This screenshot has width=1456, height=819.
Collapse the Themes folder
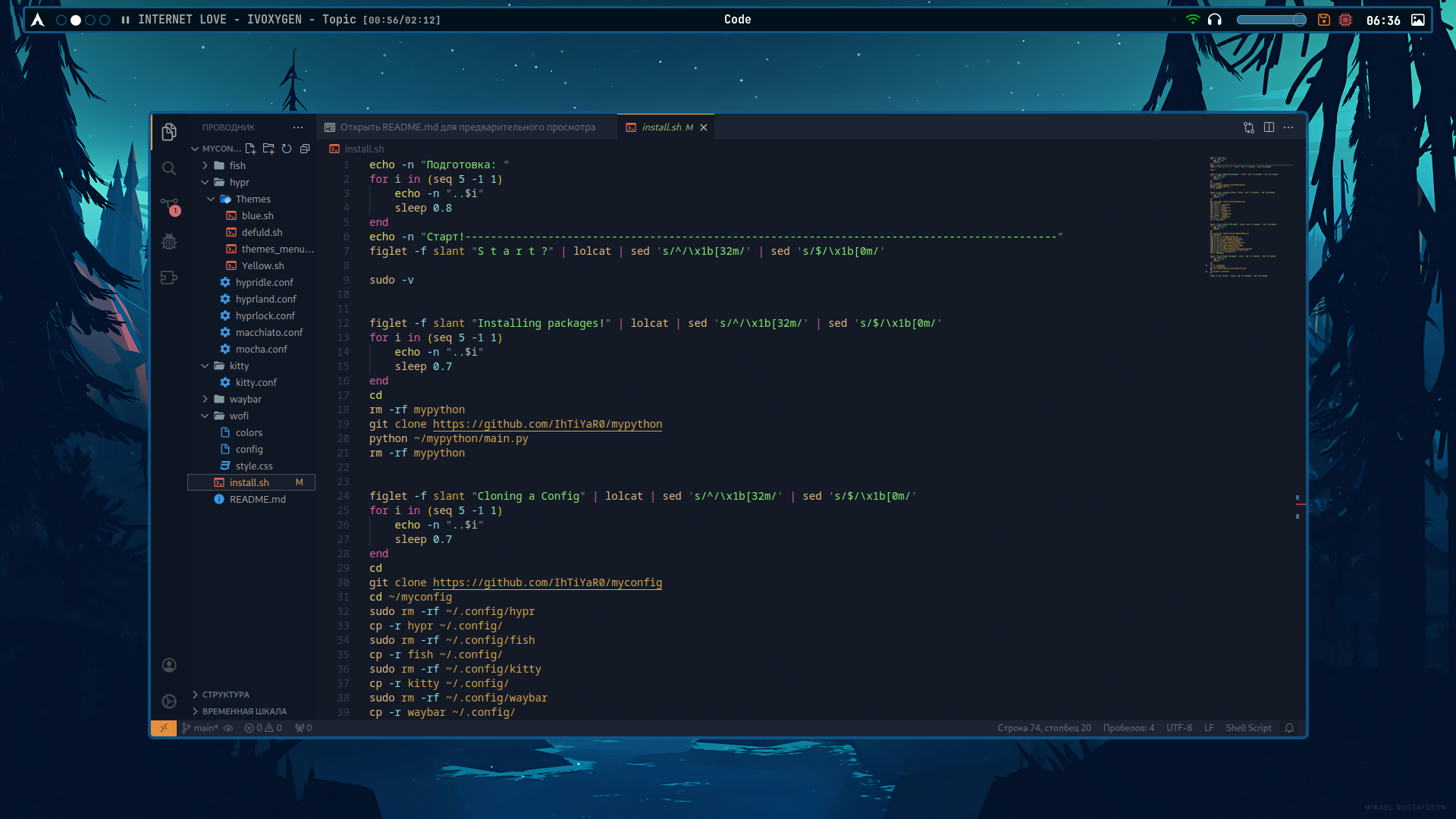(x=253, y=199)
